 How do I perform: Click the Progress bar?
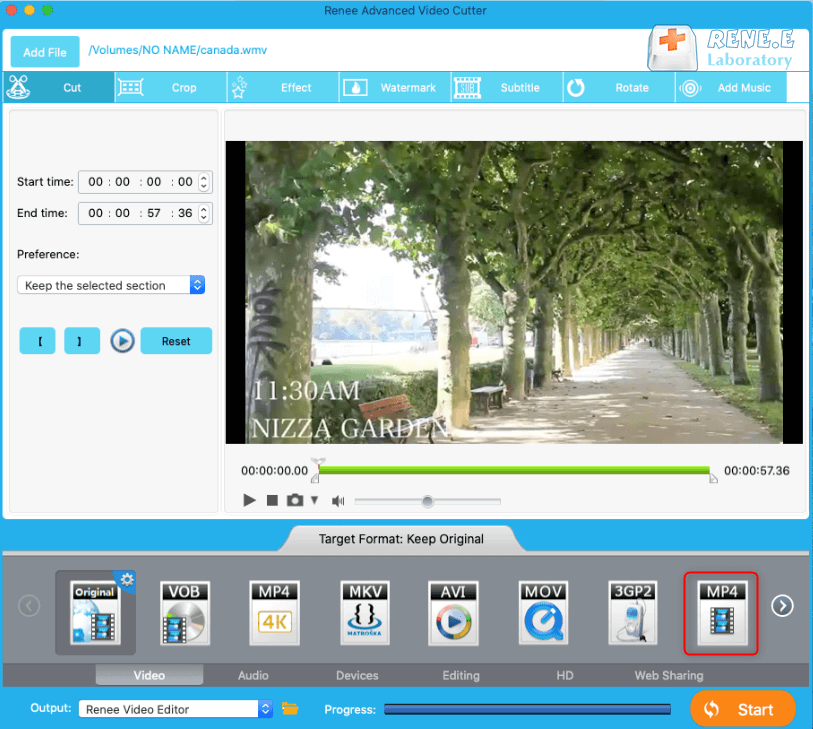[527, 709]
